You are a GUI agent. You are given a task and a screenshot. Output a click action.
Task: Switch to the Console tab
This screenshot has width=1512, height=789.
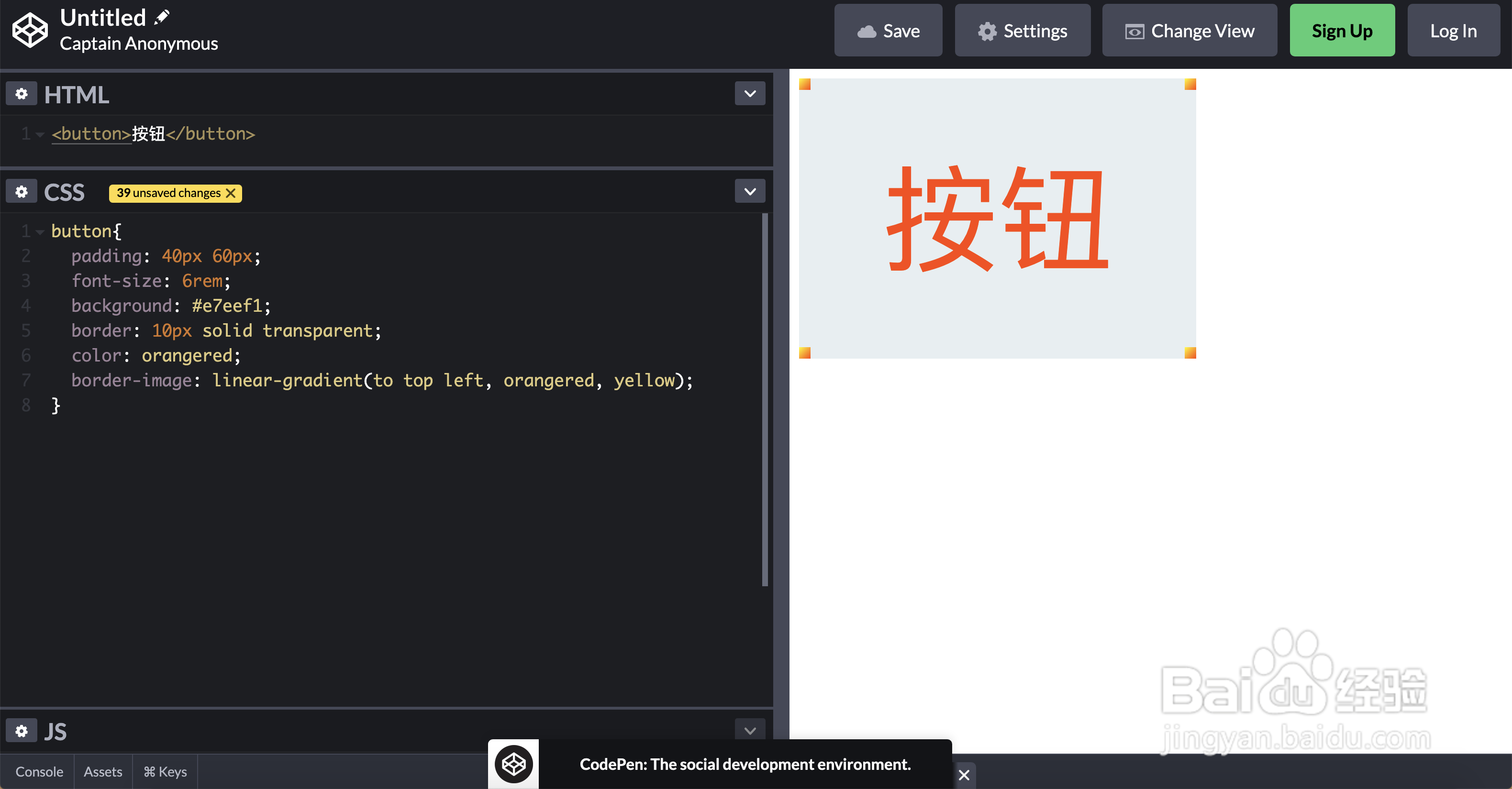point(38,771)
